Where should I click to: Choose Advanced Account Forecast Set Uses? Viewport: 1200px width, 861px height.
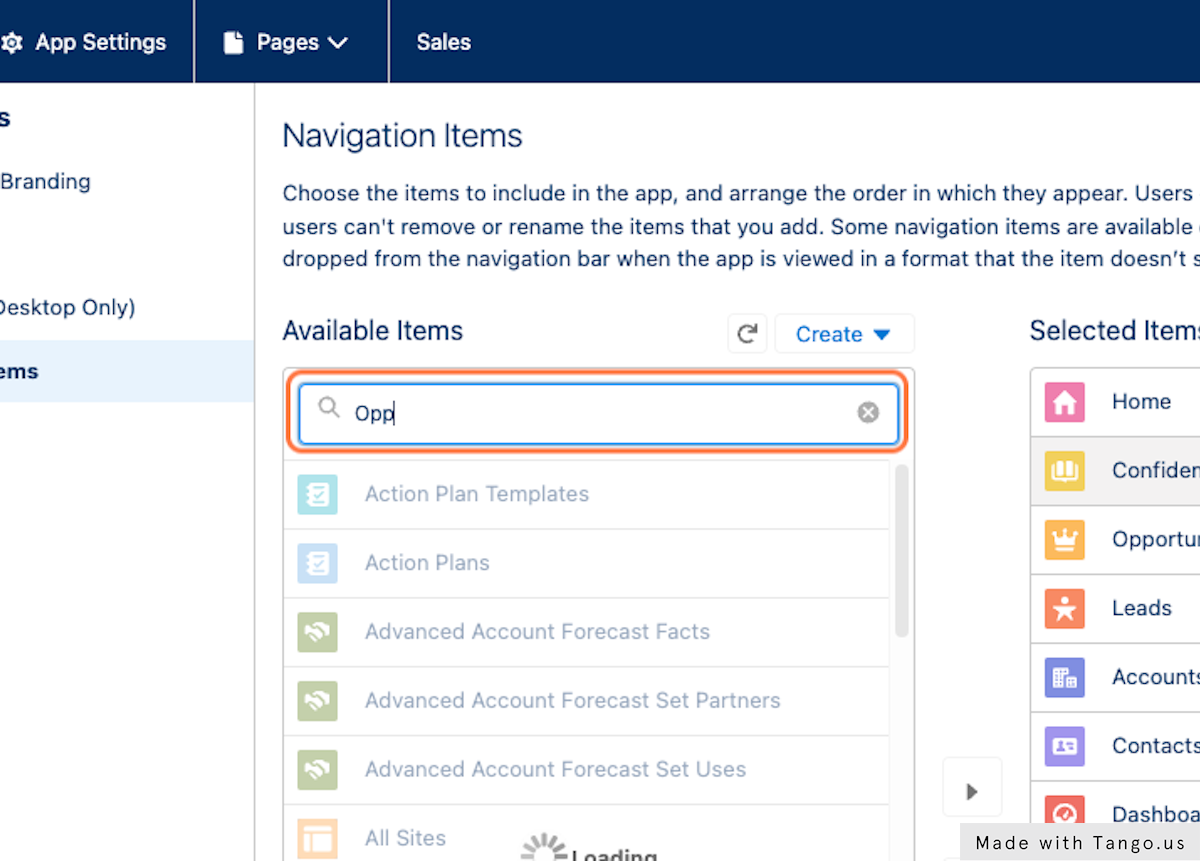pyautogui.click(x=555, y=770)
